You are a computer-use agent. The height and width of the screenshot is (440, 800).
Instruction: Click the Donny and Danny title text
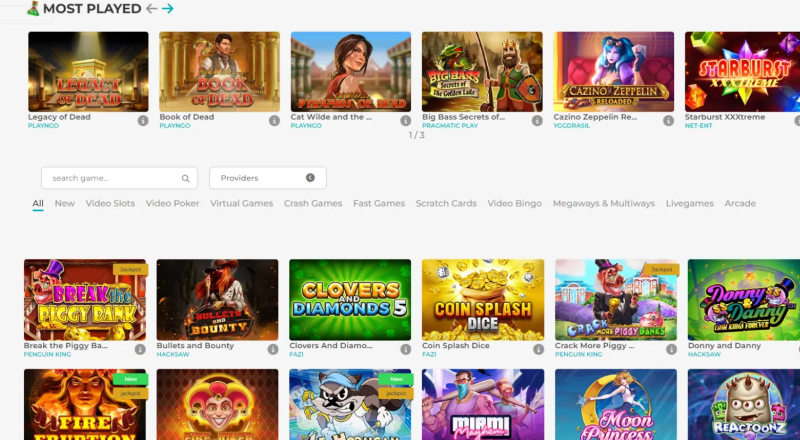(724, 346)
